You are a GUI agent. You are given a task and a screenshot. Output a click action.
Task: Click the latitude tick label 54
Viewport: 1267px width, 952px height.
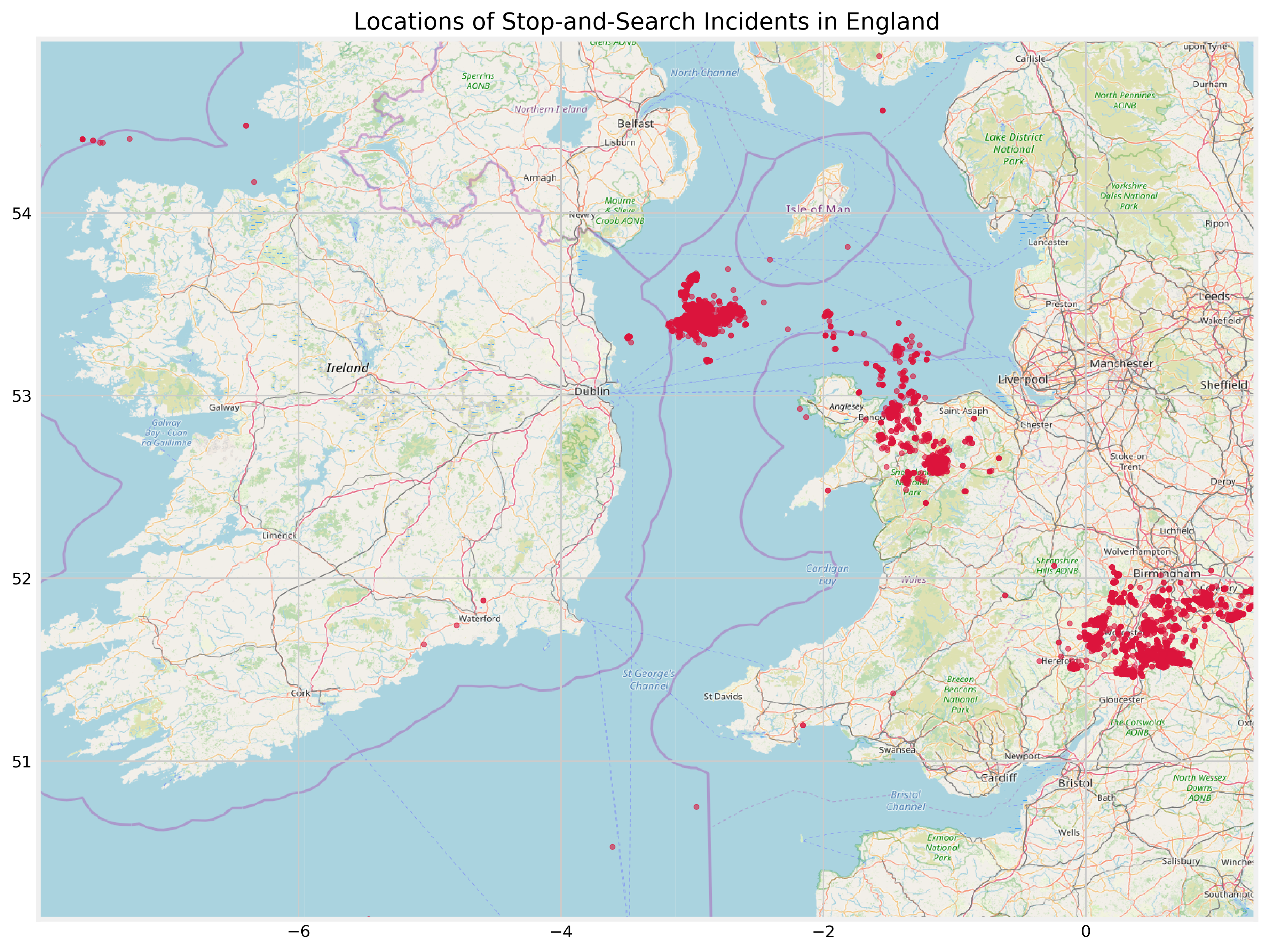(22, 214)
